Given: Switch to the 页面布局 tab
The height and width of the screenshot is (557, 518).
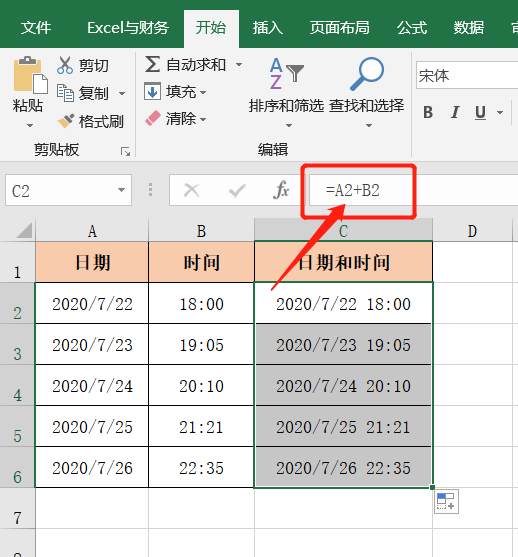Looking at the screenshot, I should coord(339,28).
